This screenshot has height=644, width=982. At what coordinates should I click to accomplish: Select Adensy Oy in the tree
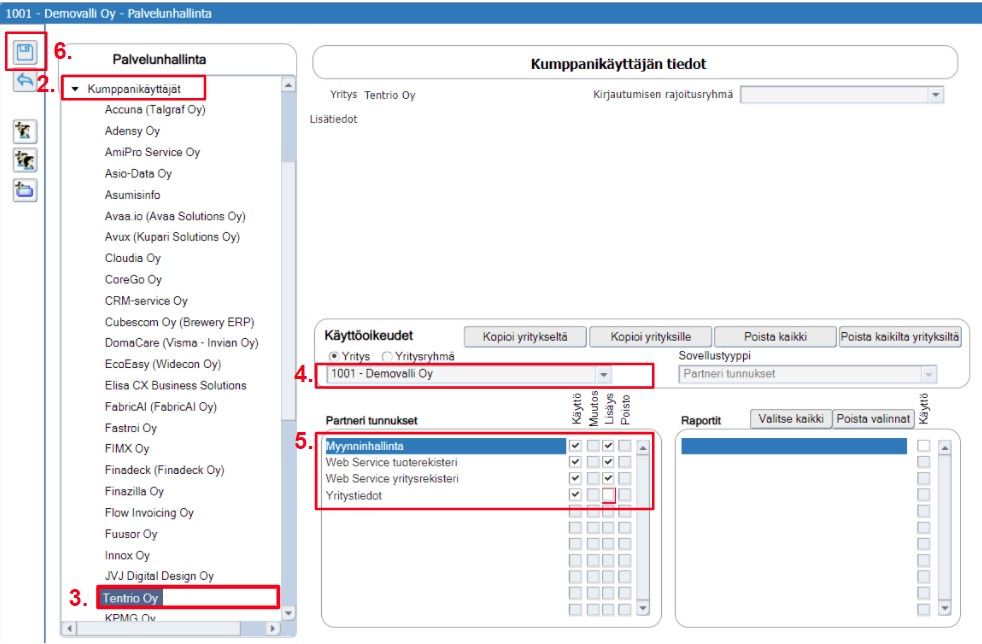pyautogui.click(x=132, y=131)
